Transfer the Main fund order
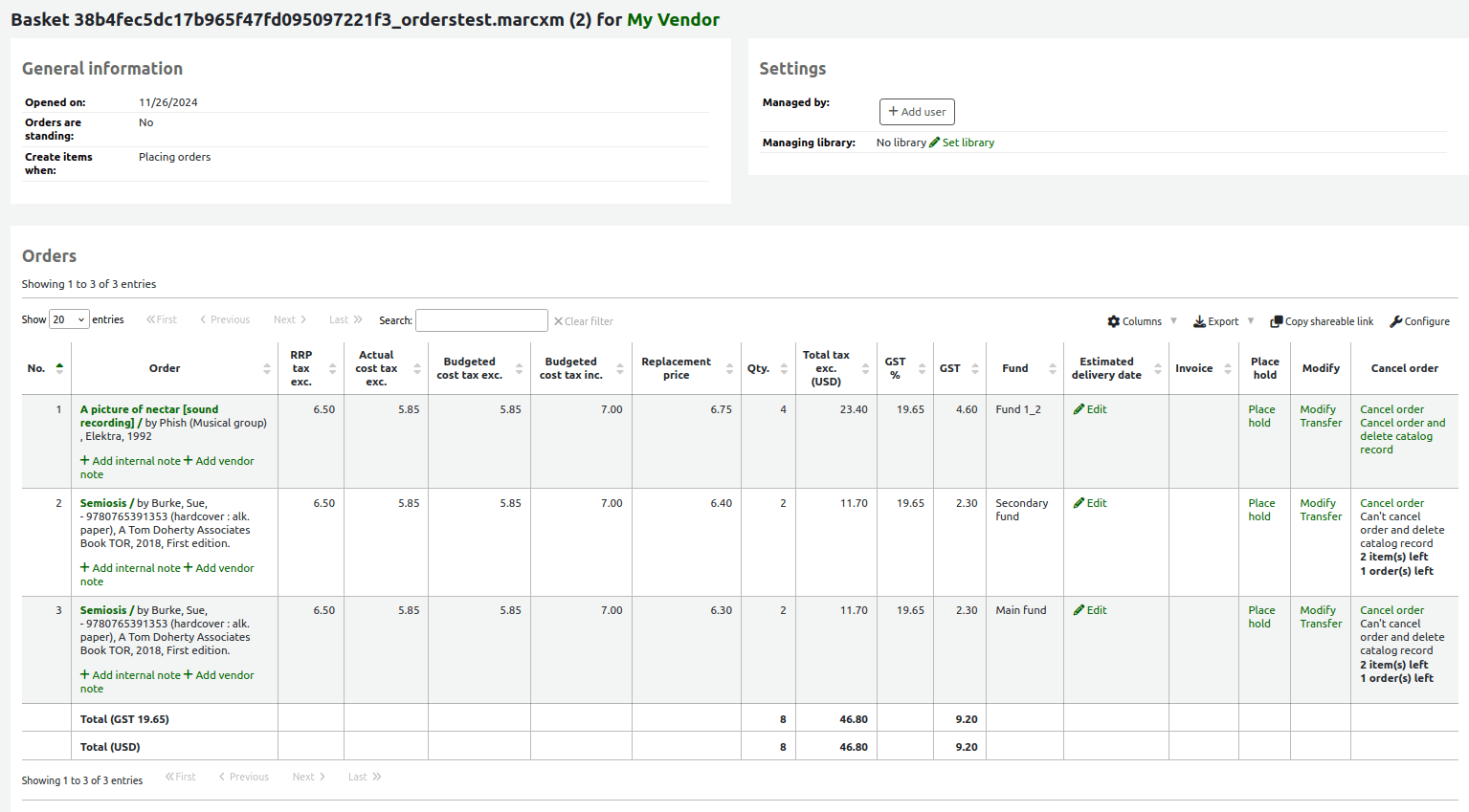The width and height of the screenshot is (1469, 812). [1321, 624]
